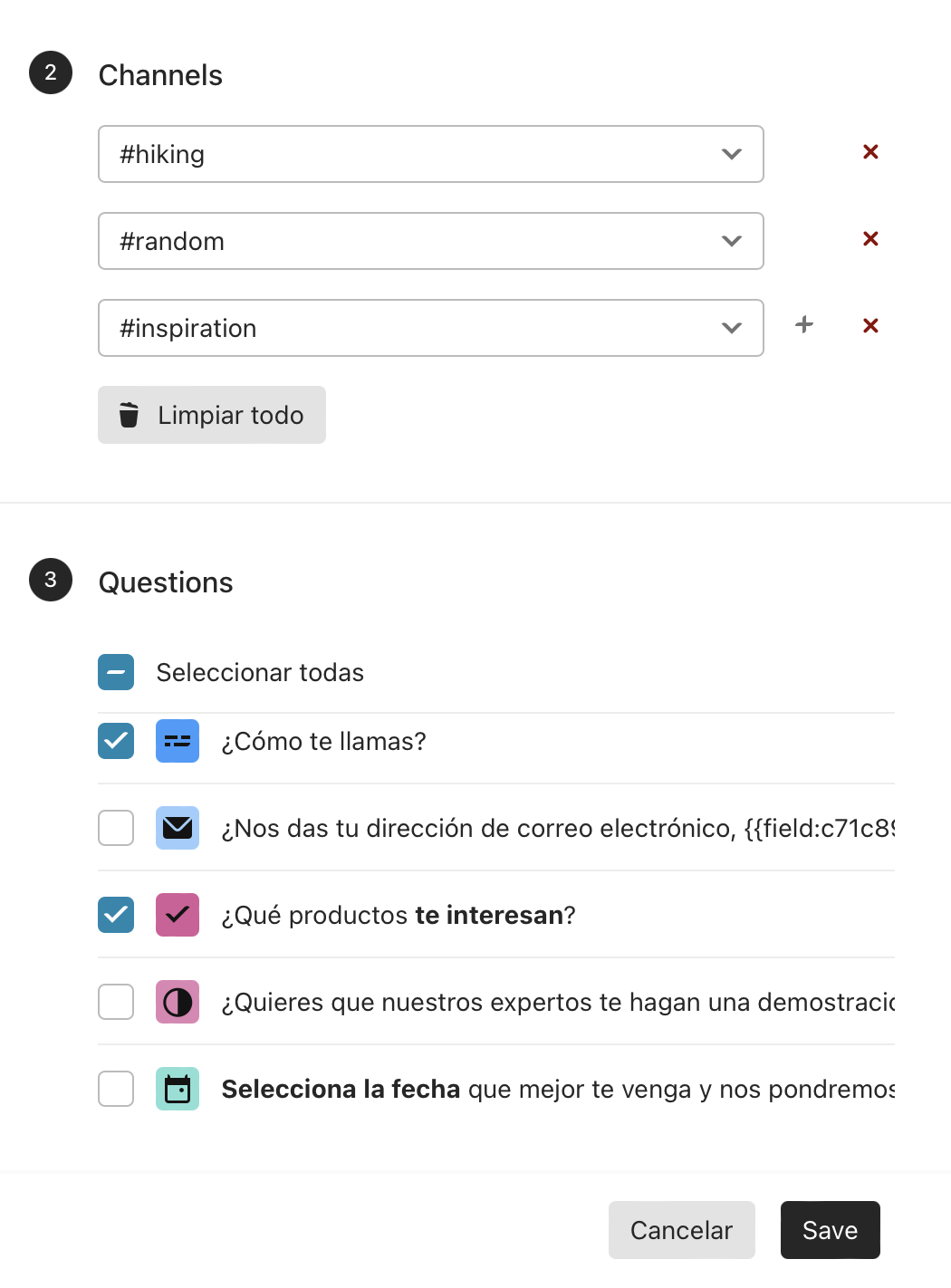Expand the #random channel dropdown
The width and height of the screenshot is (951, 1288).
(x=431, y=241)
